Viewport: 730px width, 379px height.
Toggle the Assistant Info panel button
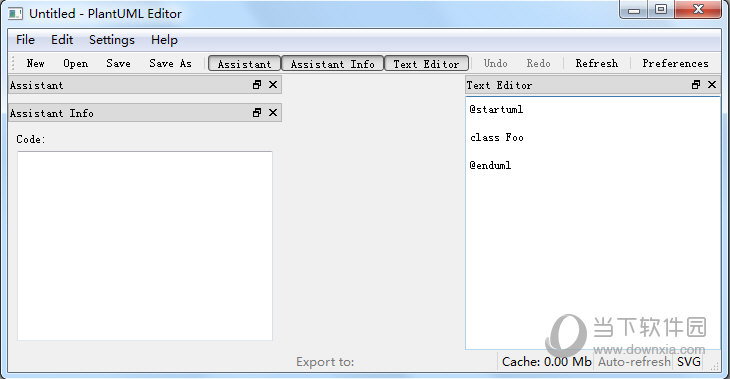click(332, 64)
